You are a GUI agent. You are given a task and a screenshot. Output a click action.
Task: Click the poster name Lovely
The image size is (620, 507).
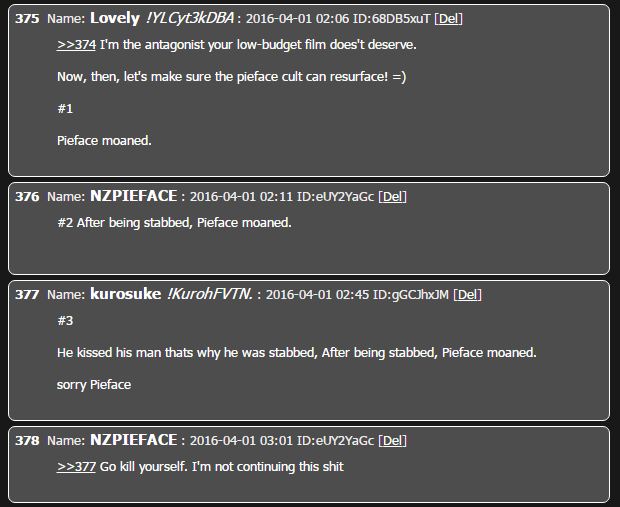point(115,18)
